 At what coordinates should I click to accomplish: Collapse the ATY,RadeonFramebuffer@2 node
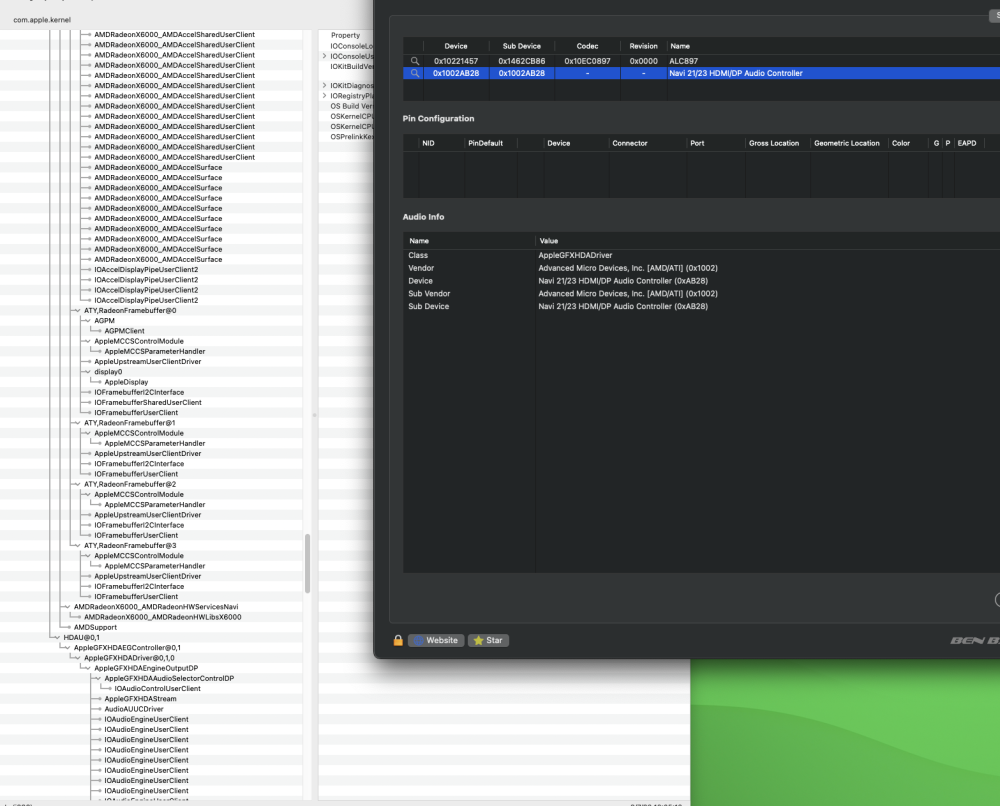click(x=78, y=484)
